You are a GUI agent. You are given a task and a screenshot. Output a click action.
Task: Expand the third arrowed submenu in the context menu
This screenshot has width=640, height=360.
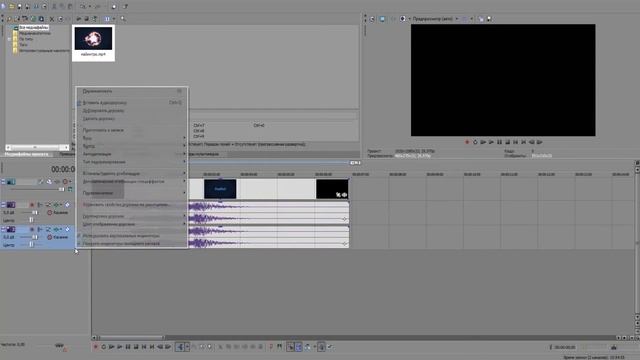pyautogui.click(x=184, y=154)
